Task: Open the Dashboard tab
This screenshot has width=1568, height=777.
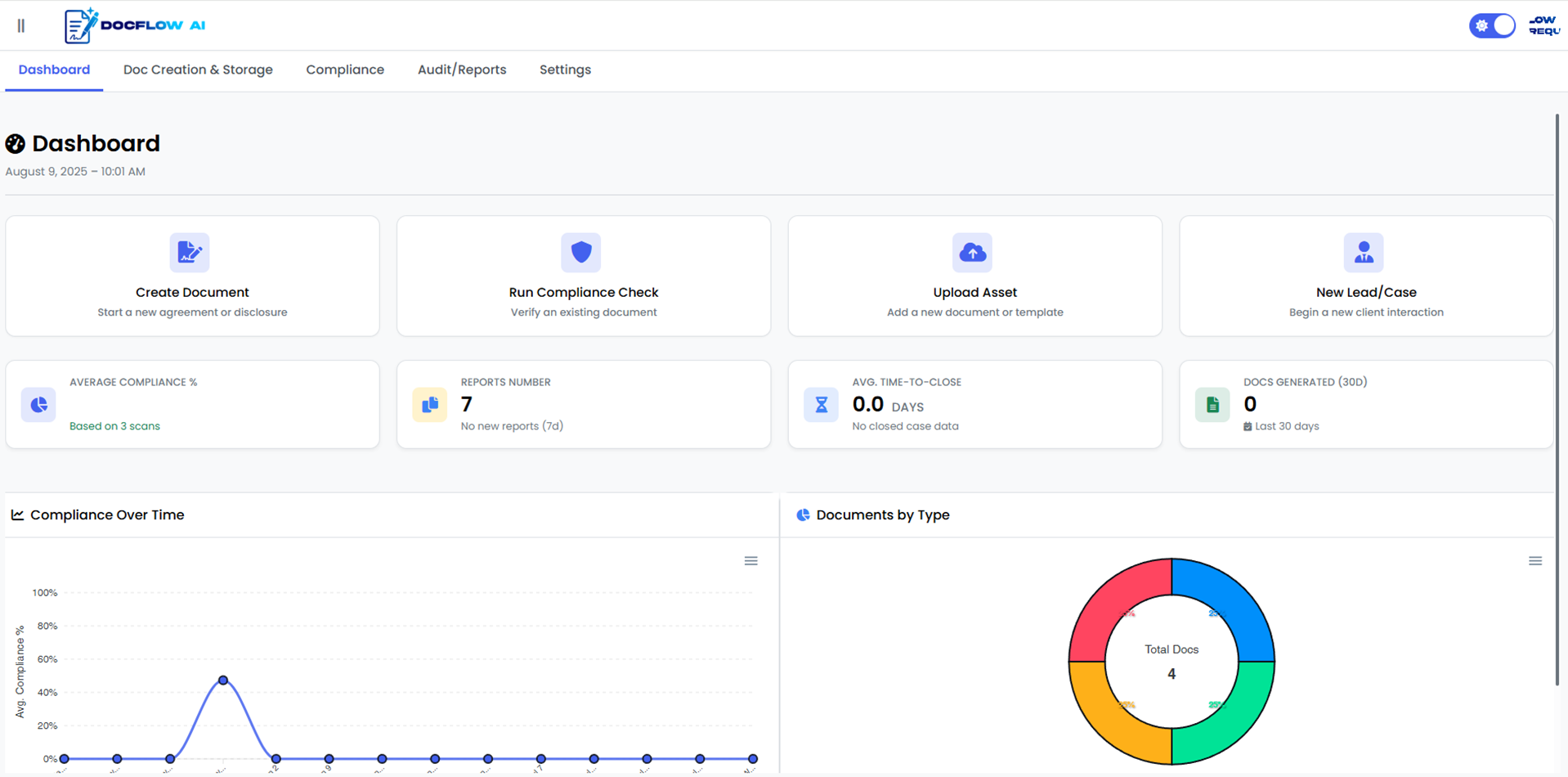Action: click(54, 70)
